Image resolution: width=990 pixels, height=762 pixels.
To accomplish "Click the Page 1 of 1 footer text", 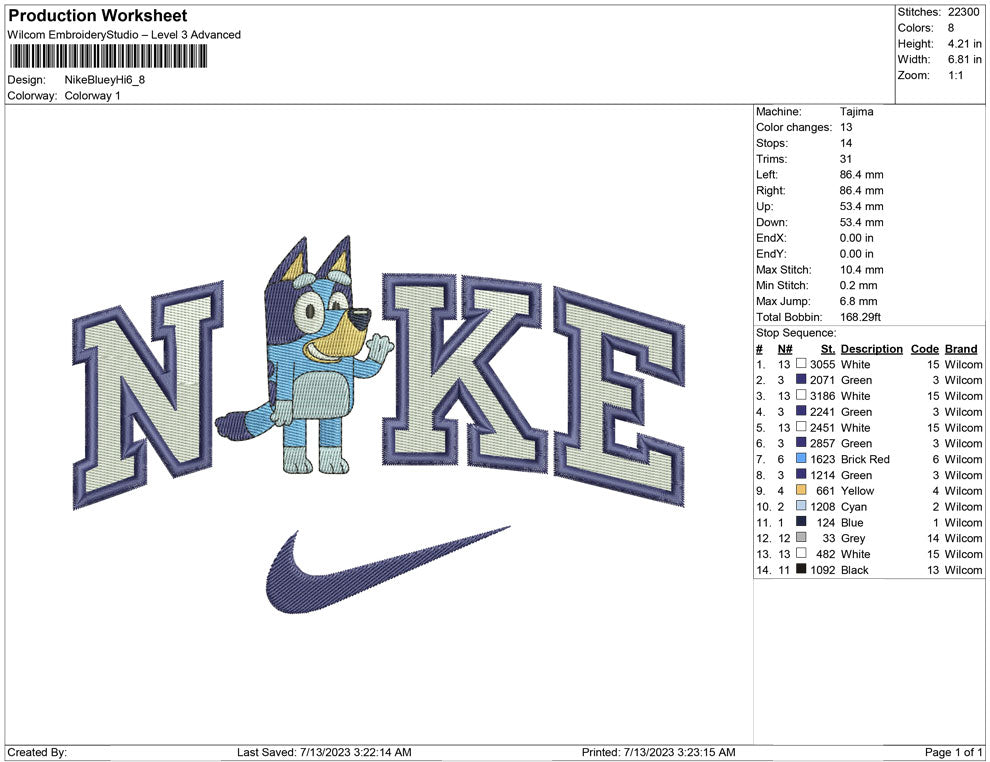I will (953, 752).
